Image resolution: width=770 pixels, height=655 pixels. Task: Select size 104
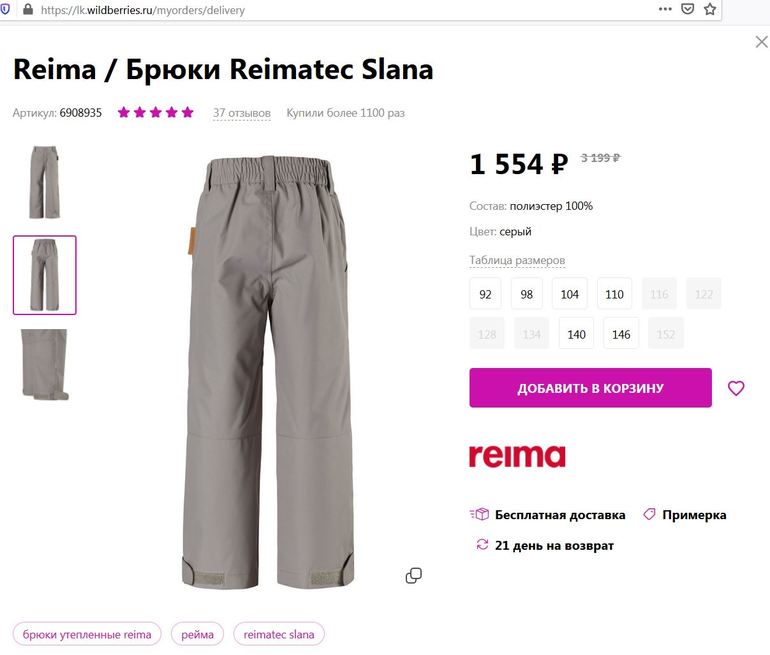pos(570,294)
